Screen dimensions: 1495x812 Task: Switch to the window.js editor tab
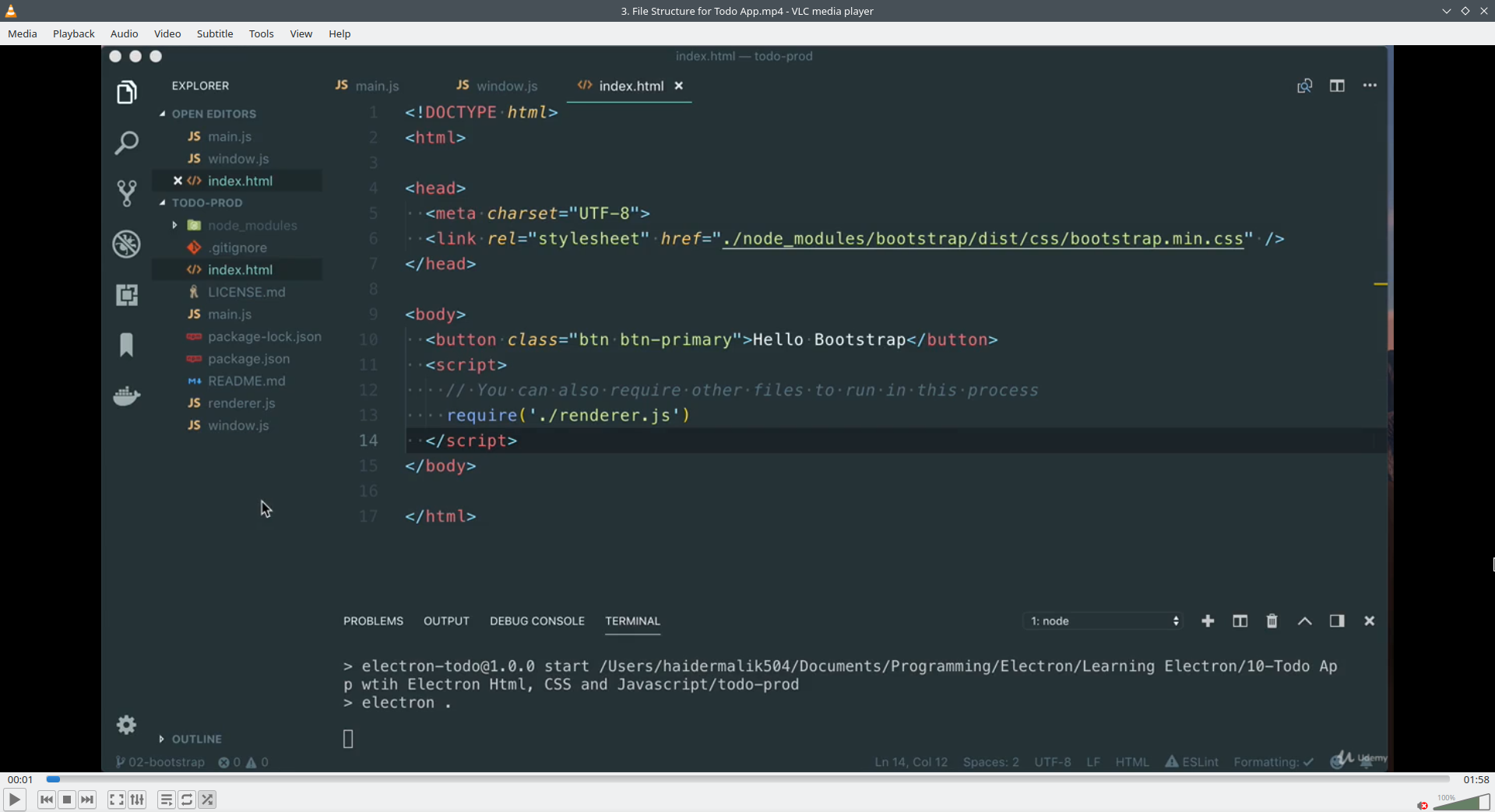(497, 86)
